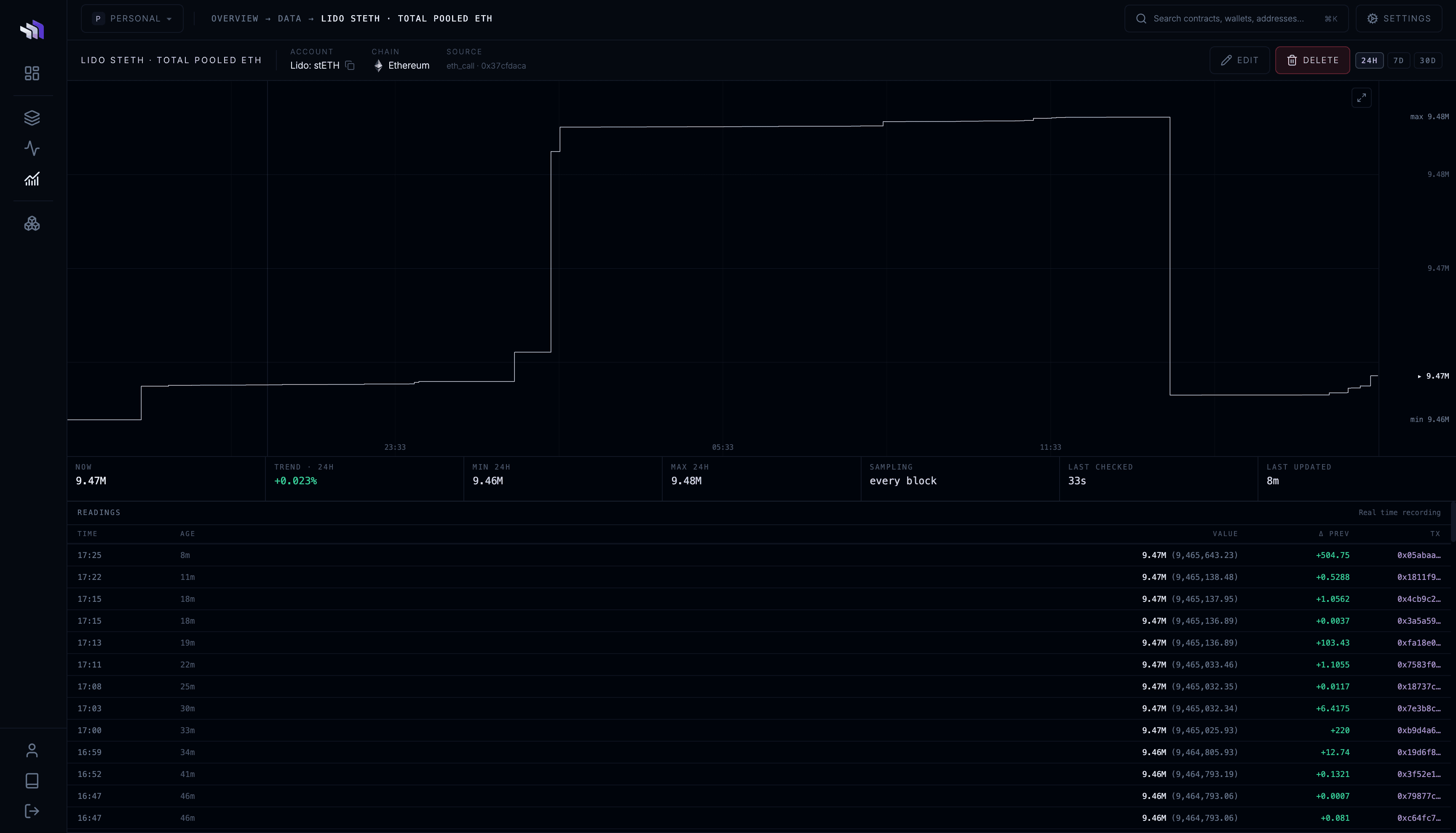Viewport: 1456px width, 833px height.
Task: Select the 24H time range
Action: tap(1369, 61)
